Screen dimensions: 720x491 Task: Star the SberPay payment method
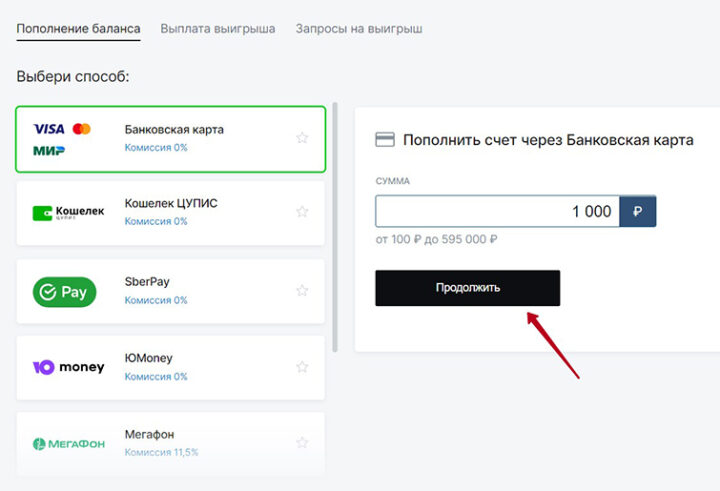[302, 291]
